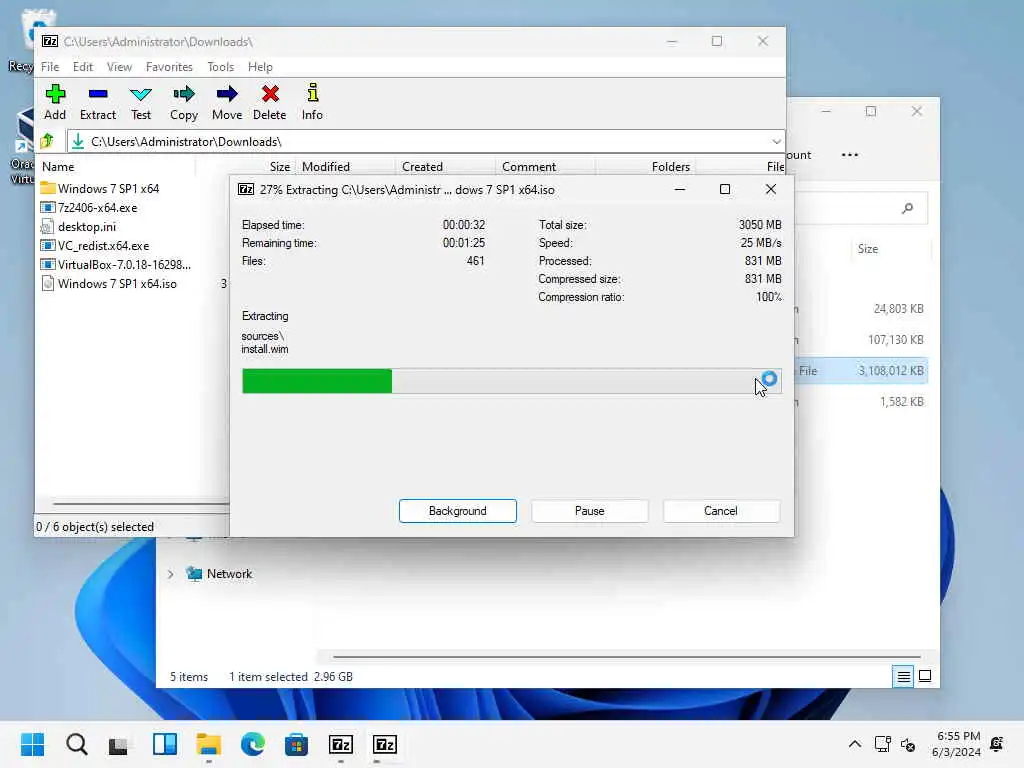Expand the Network tree item in Explorer
The width and height of the screenshot is (1024, 768).
[170, 574]
